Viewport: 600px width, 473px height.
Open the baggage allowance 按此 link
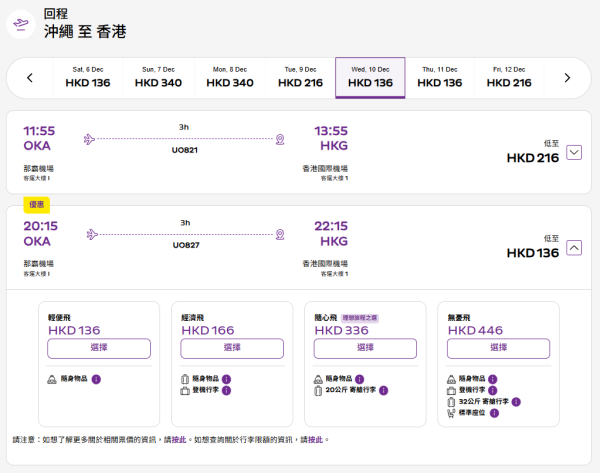[315, 439]
